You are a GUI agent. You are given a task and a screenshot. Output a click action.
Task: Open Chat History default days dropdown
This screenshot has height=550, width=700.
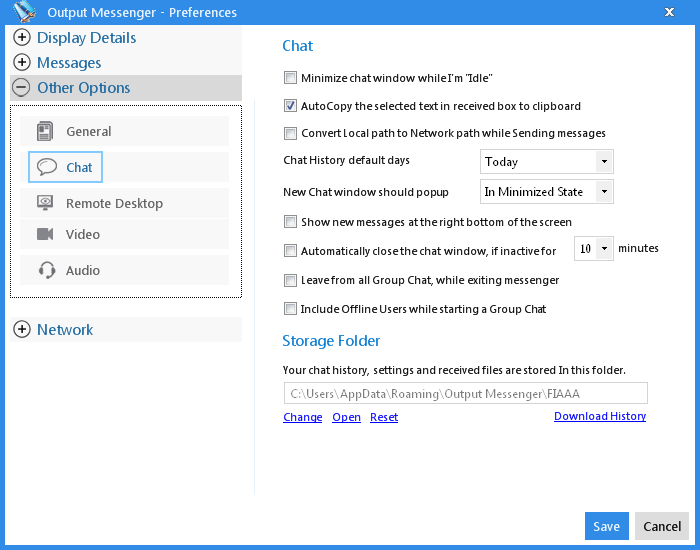[546, 162]
